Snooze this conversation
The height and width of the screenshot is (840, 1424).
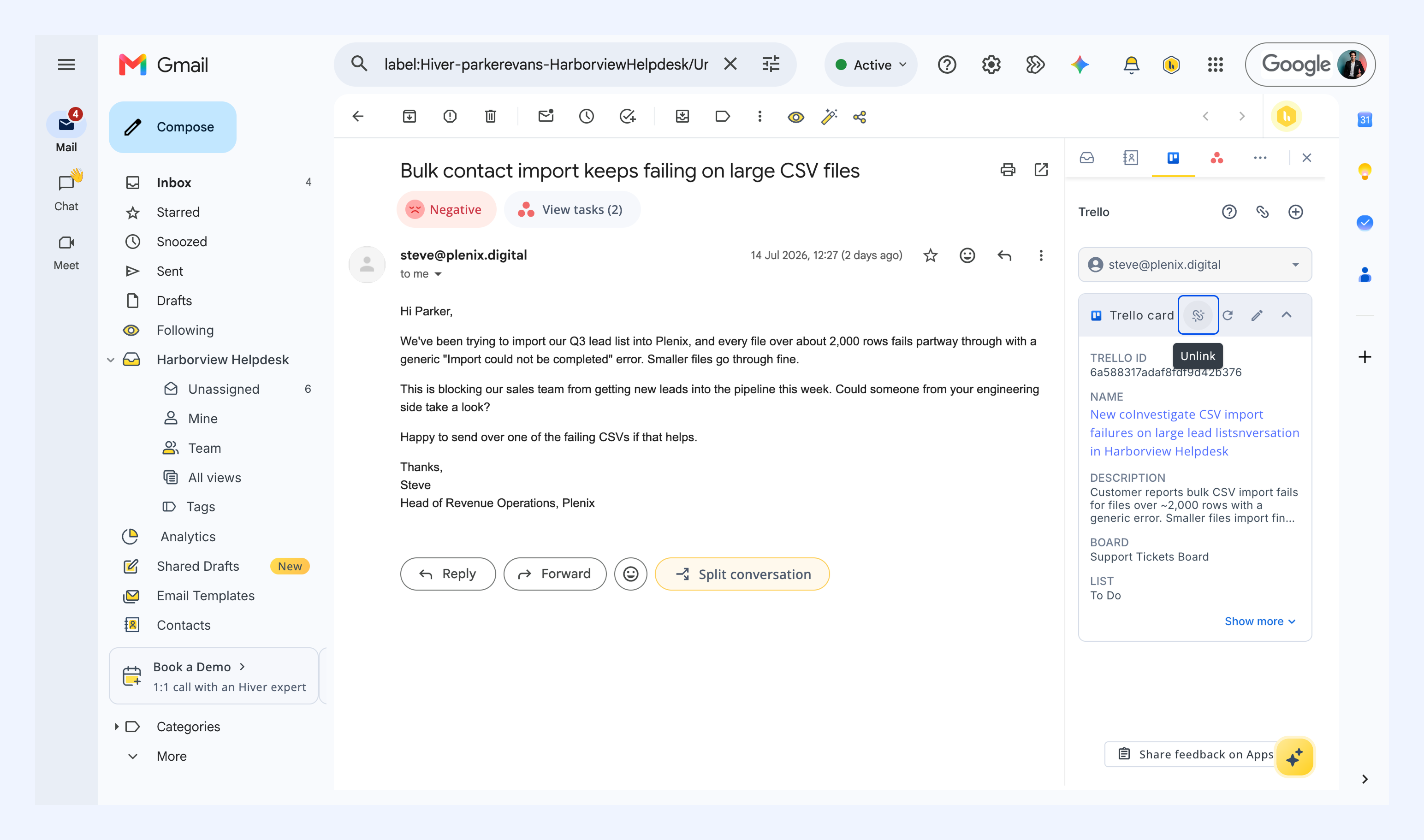pyautogui.click(x=587, y=117)
